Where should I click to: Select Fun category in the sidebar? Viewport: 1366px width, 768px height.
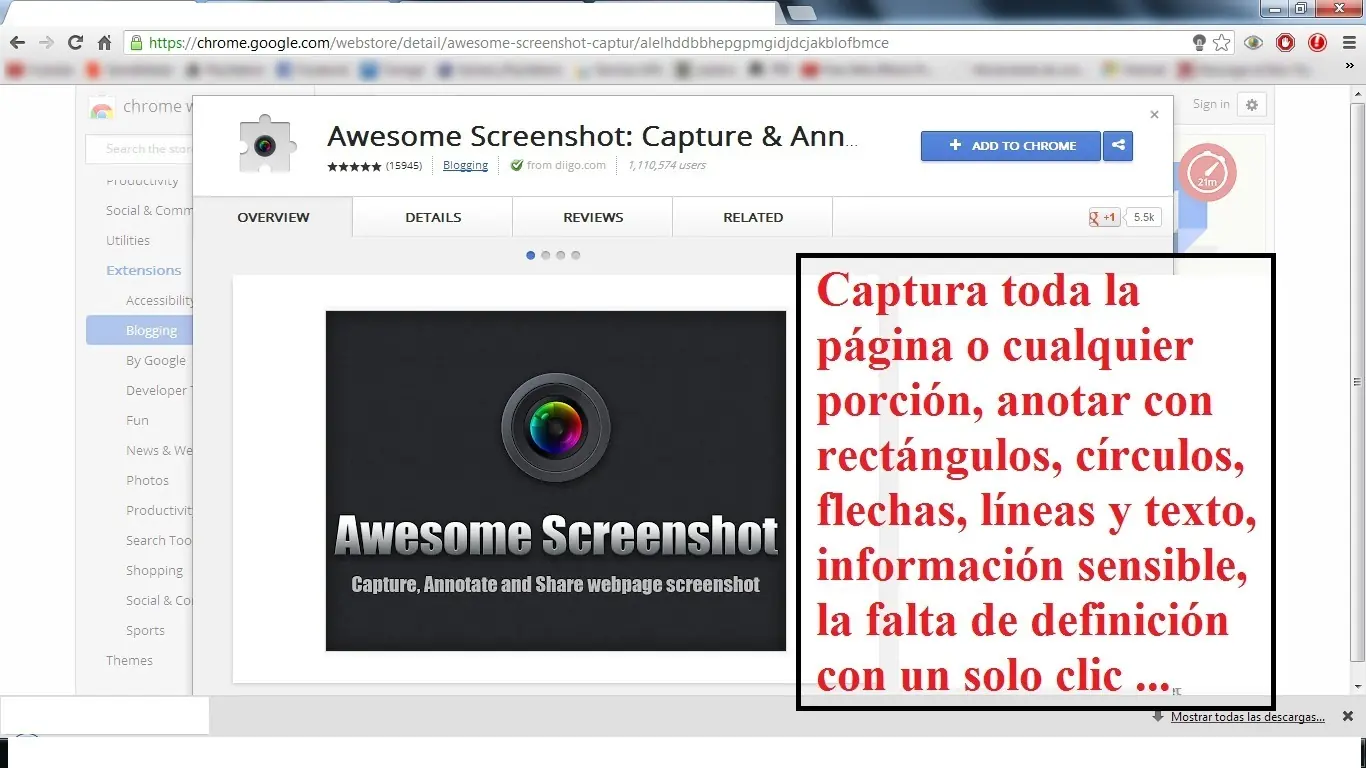[137, 420]
